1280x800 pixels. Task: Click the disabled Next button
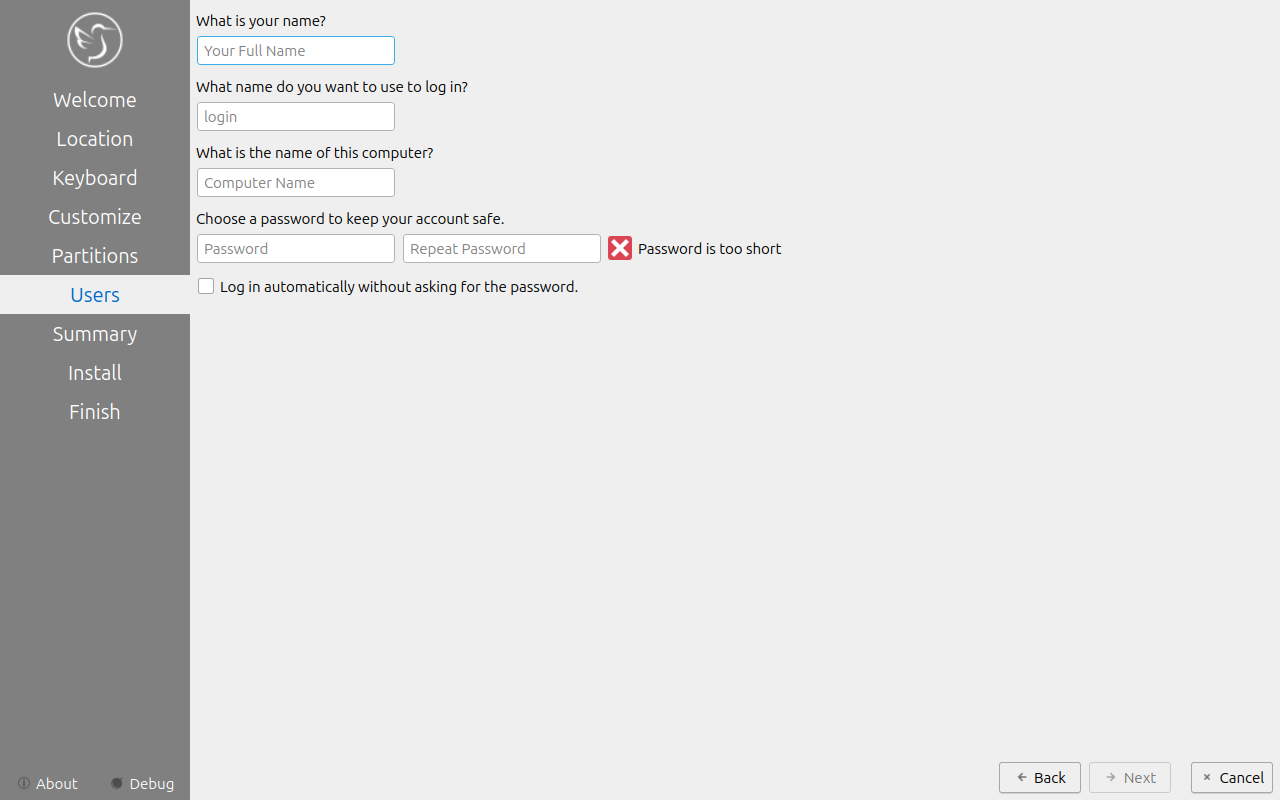coord(1130,777)
